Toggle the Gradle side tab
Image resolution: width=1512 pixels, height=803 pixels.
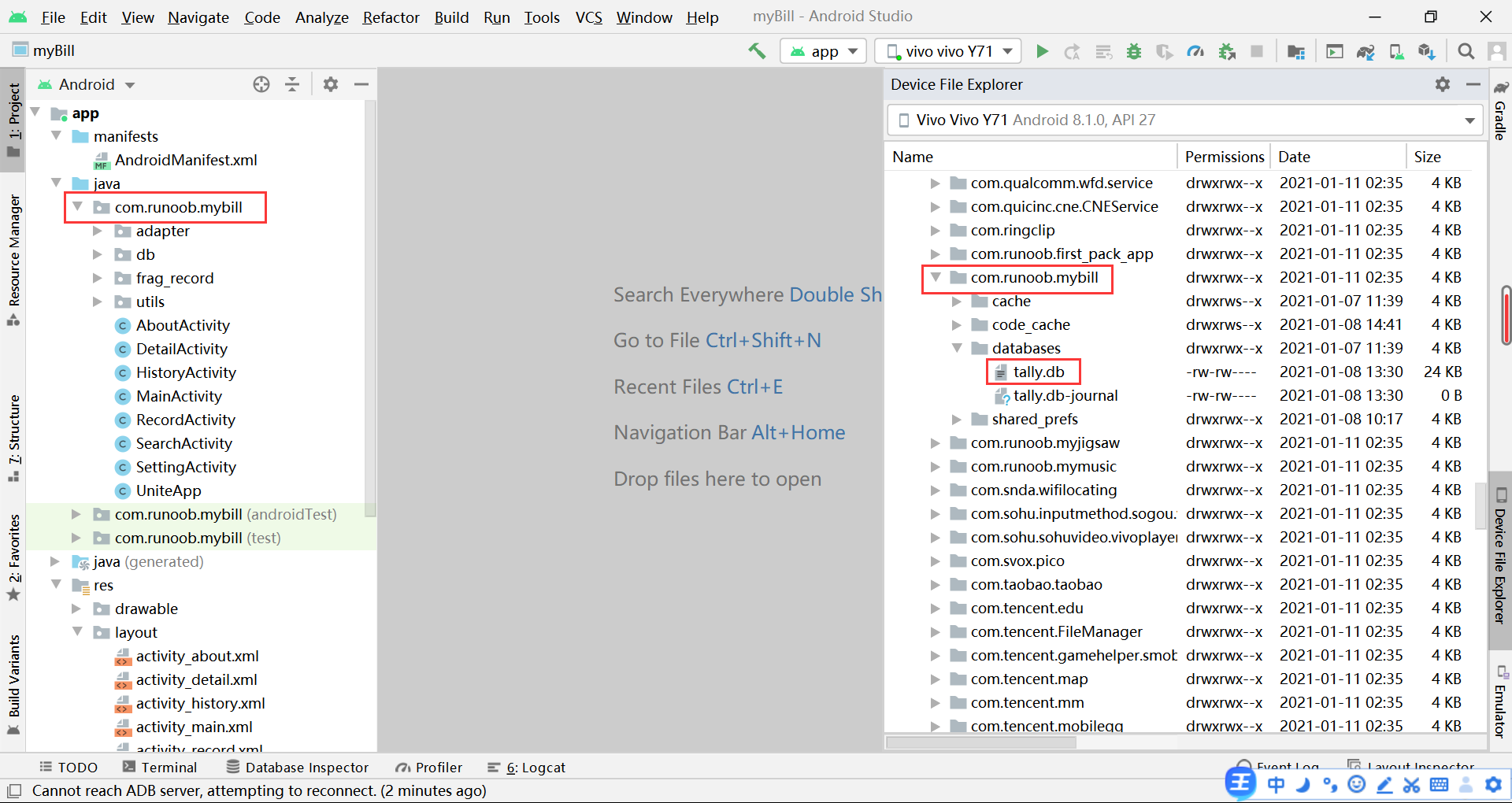(x=1501, y=110)
